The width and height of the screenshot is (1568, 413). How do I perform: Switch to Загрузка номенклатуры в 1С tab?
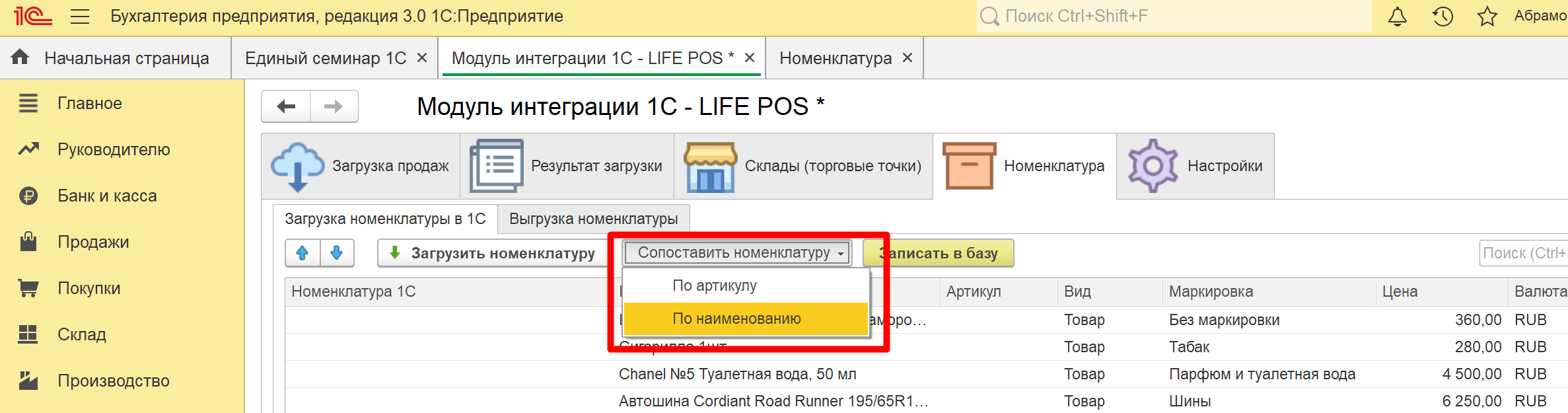[x=385, y=219]
